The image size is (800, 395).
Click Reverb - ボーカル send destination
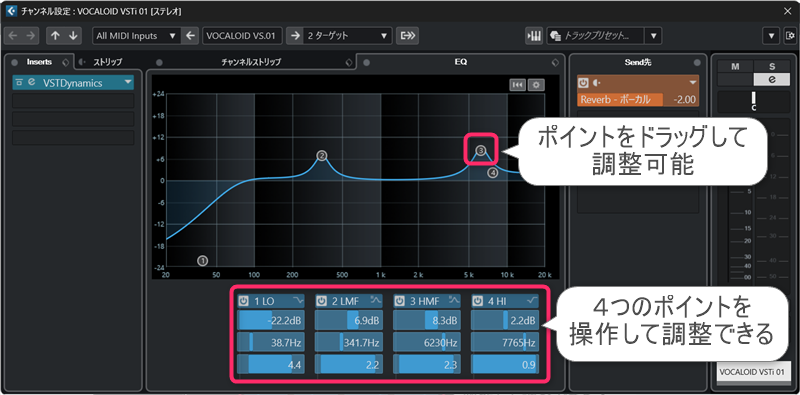tap(620, 100)
